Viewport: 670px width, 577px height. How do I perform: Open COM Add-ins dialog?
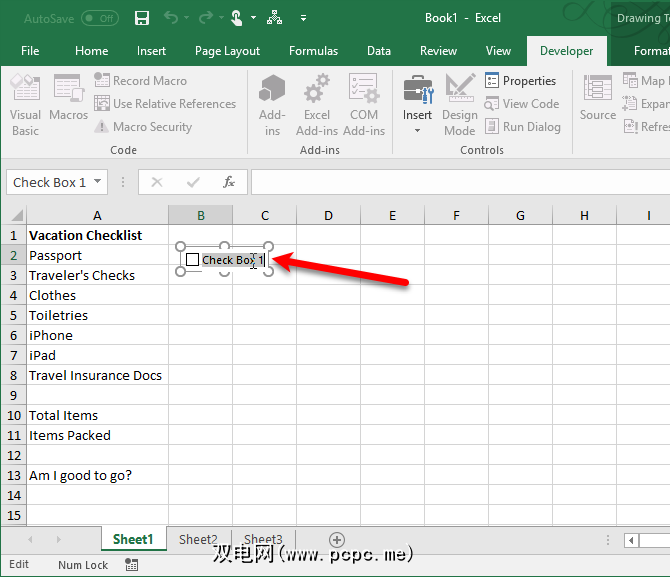[x=364, y=104]
